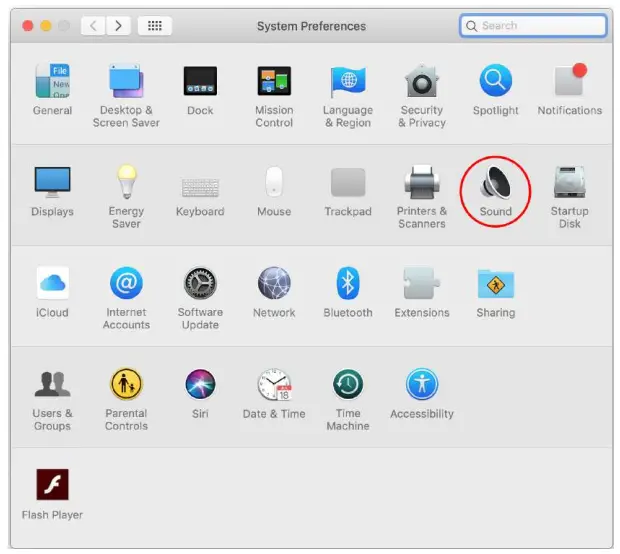
Task: Click the Show All grid button
Action: coord(155,26)
